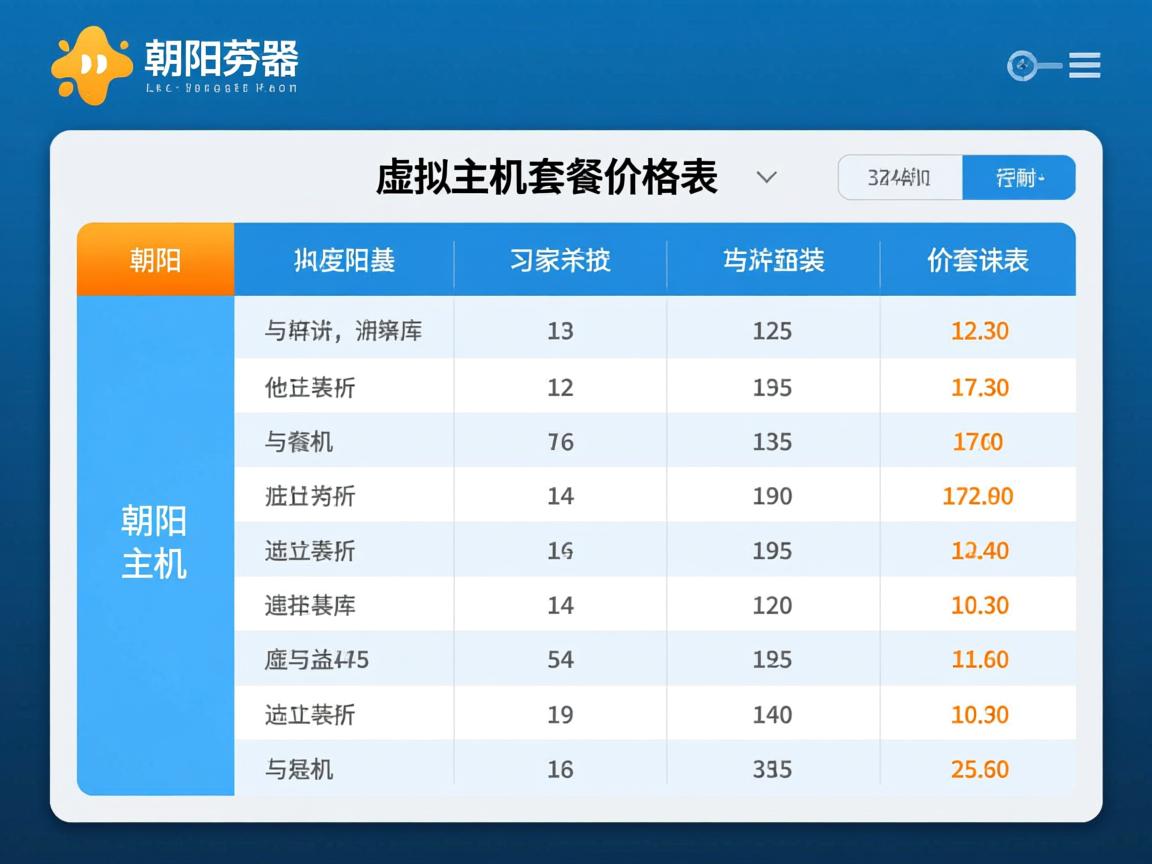Screen dimensions: 1152x864
Task: Switch to the blue highlighted segment option
Action: pyautogui.click(x=1018, y=178)
